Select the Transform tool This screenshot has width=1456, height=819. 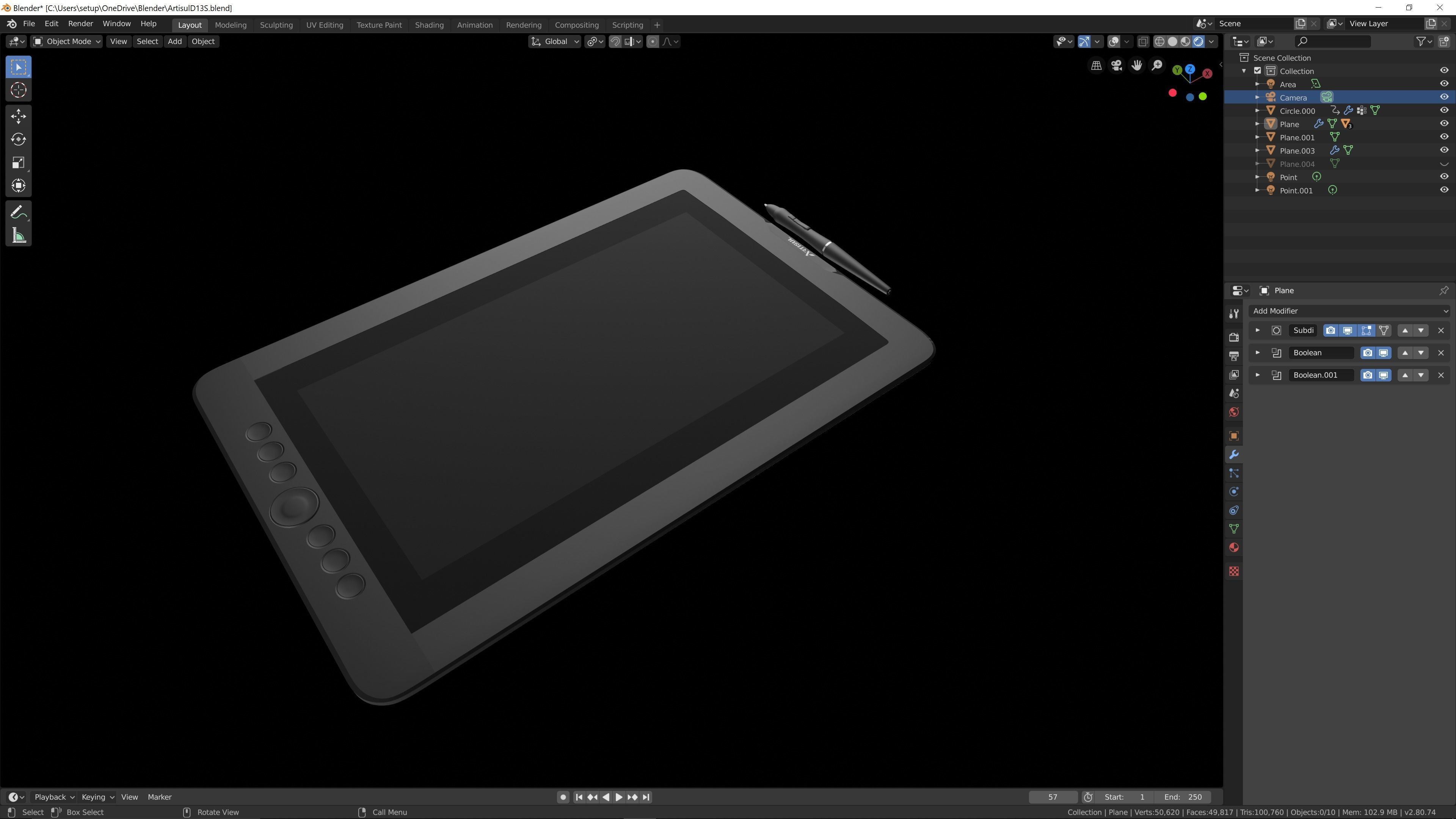(x=18, y=186)
